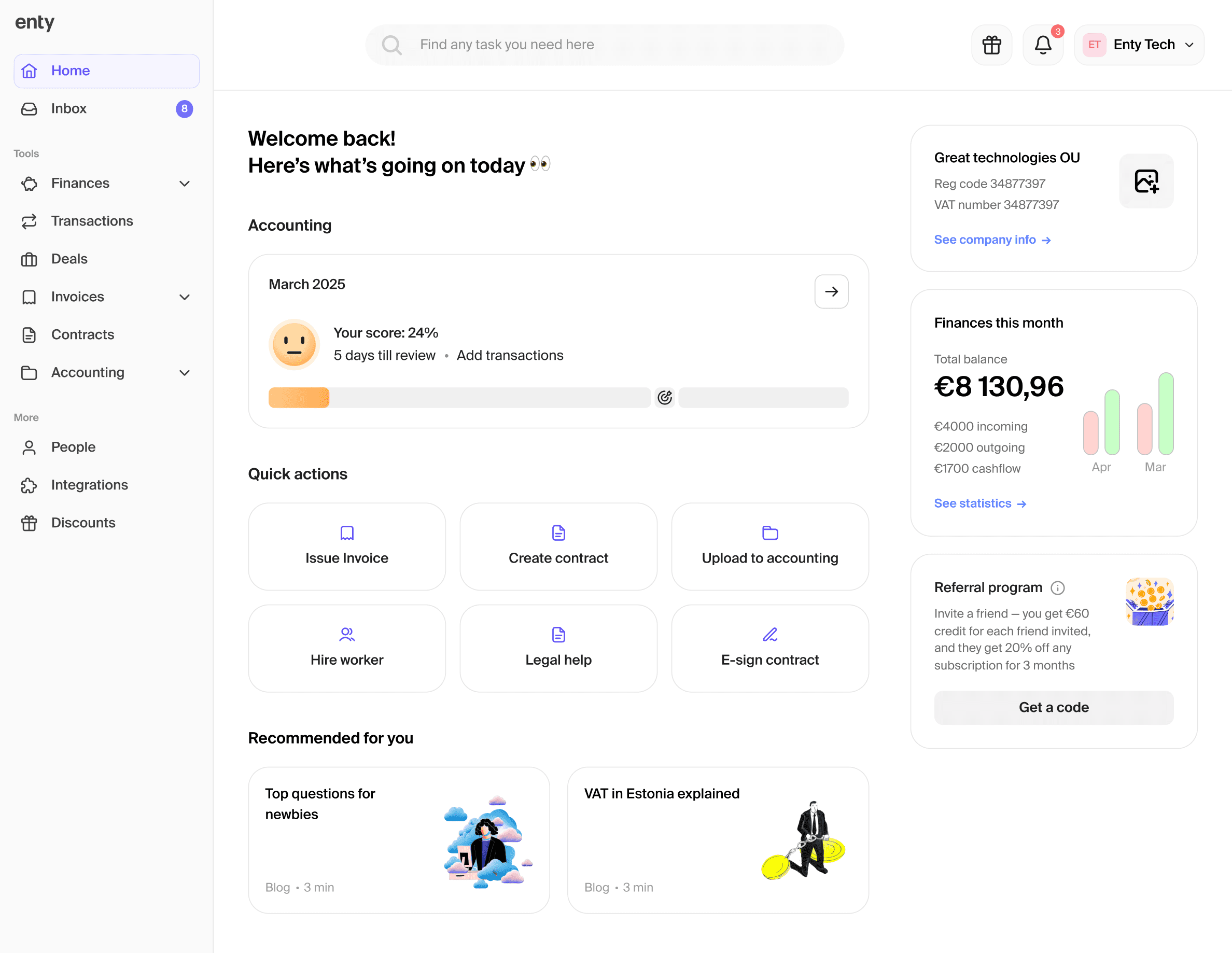Screen dimensions: 1232x953
Task: Go to Inbox in the sidebar
Action: (x=69, y=108)
